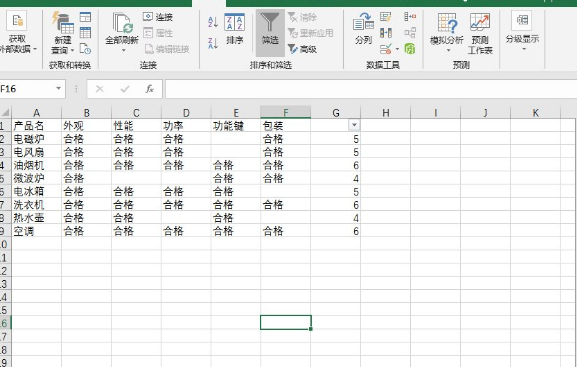Select the 洗衣机 cell
This screenshot has width=577, height=367.
36,205
